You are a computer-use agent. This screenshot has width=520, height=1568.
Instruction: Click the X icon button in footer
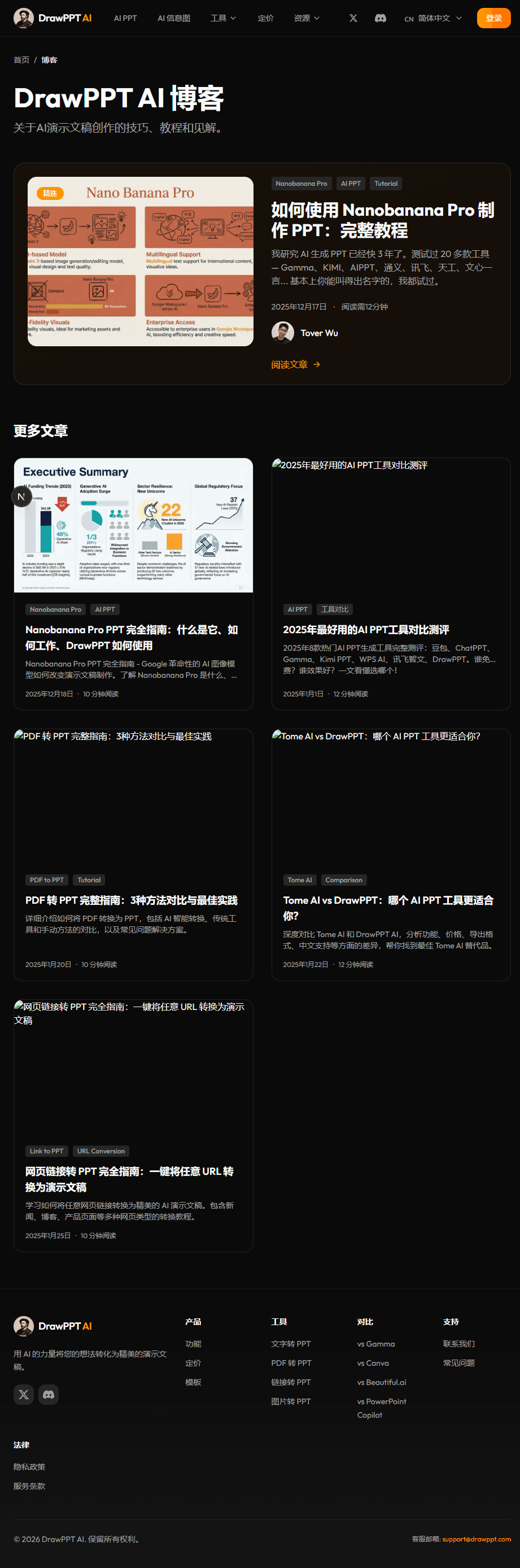24,1394
